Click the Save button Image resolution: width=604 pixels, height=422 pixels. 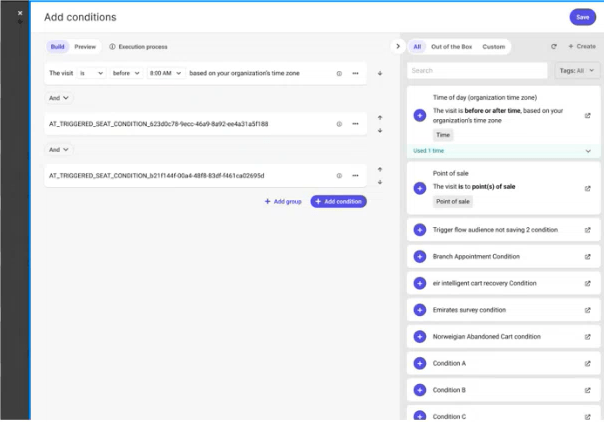pyautogui.click(x=582, y=17)
